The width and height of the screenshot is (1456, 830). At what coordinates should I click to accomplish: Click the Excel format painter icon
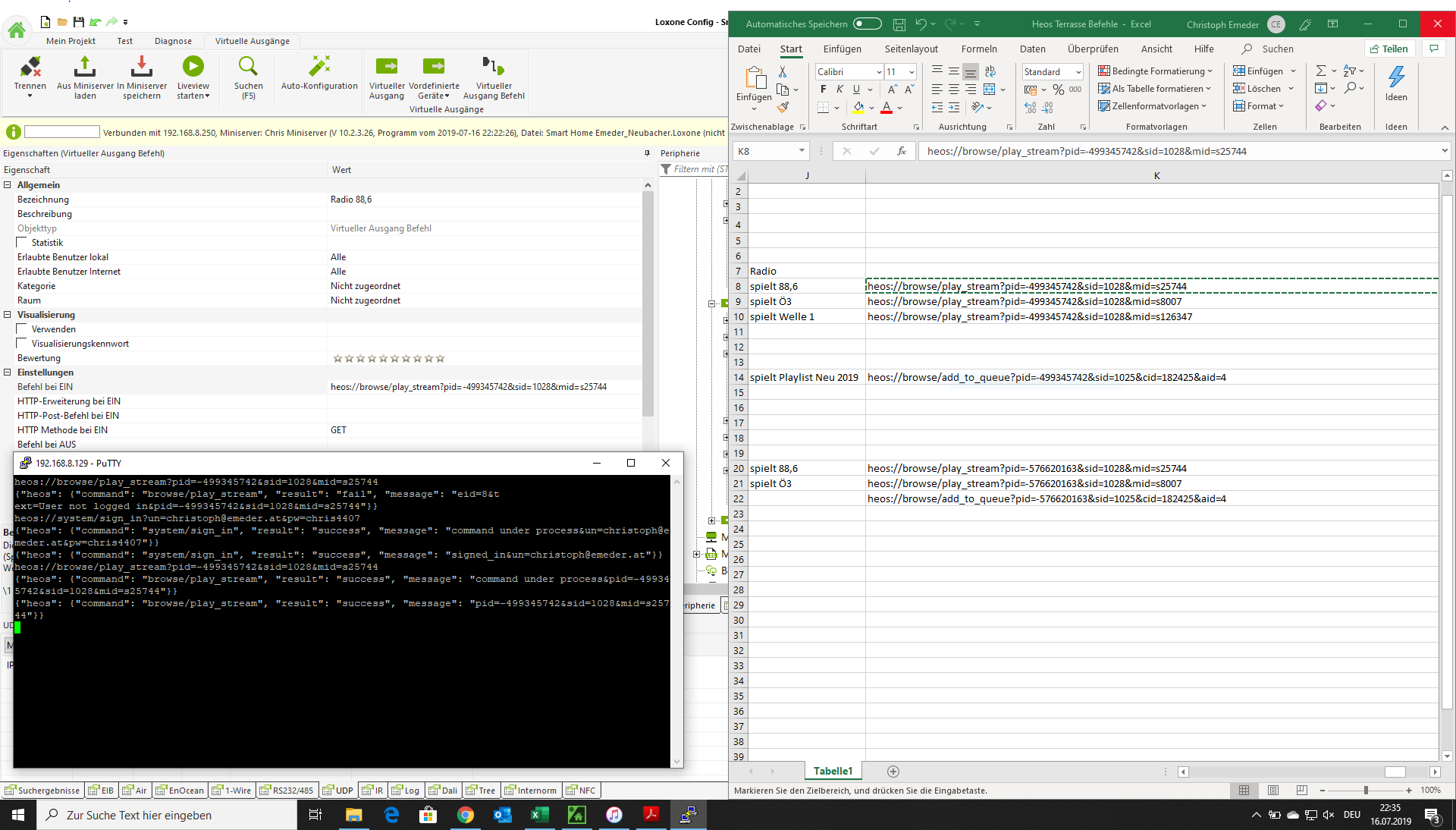point(783,108)
